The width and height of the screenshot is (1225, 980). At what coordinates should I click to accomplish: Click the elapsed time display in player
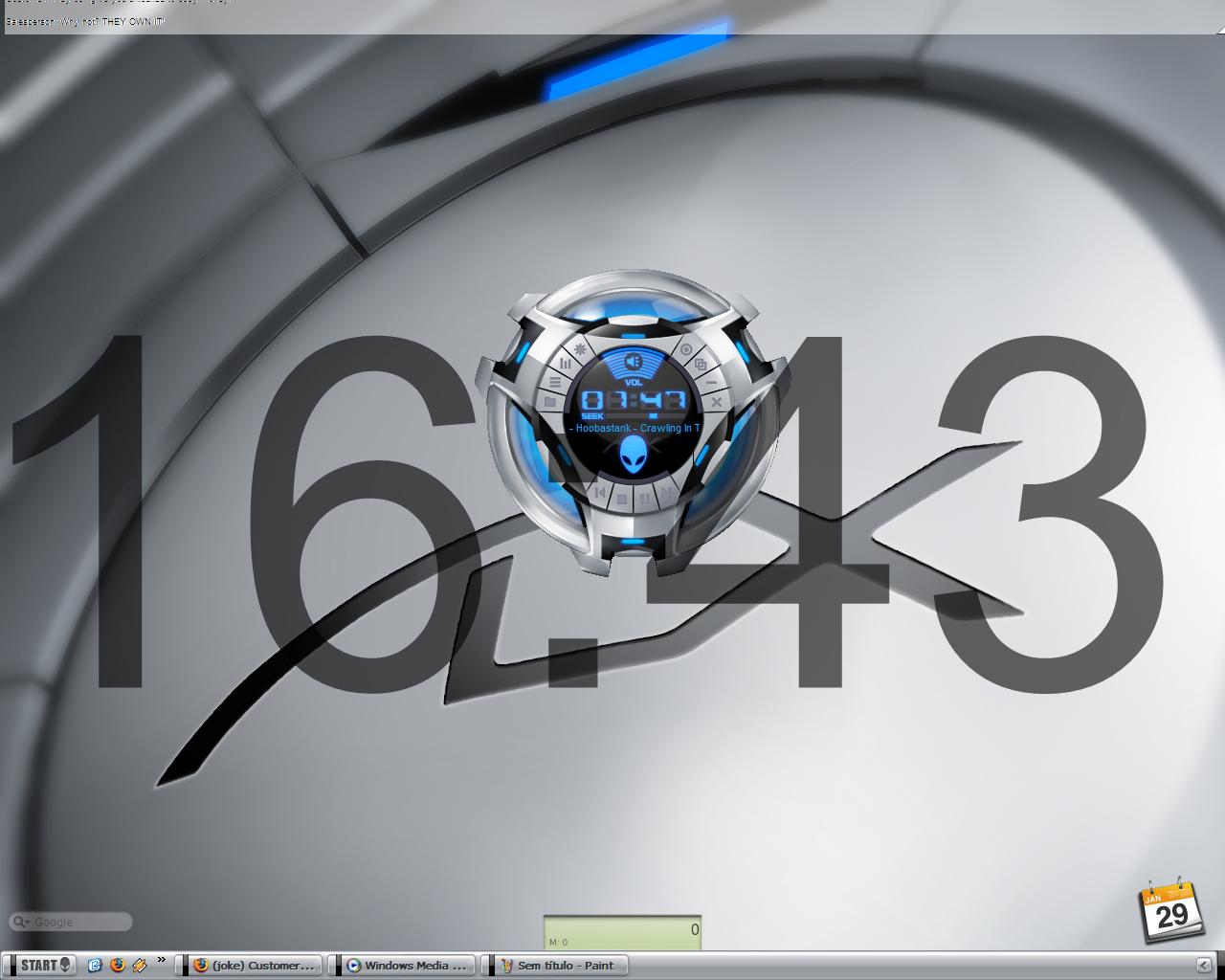tap(634, 400)
